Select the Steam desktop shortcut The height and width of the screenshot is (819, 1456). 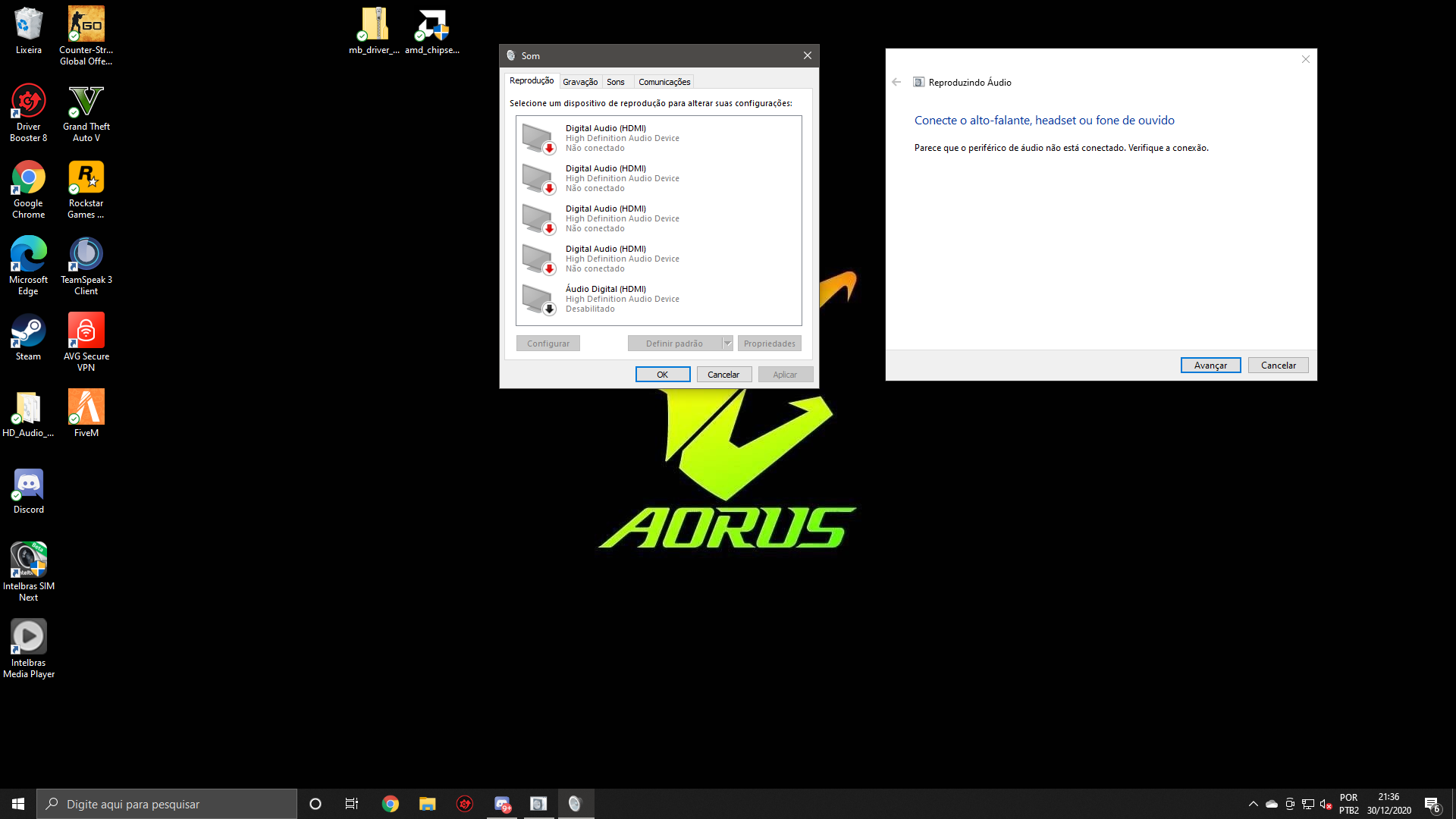pyautogui.click(x=28, y=337)
